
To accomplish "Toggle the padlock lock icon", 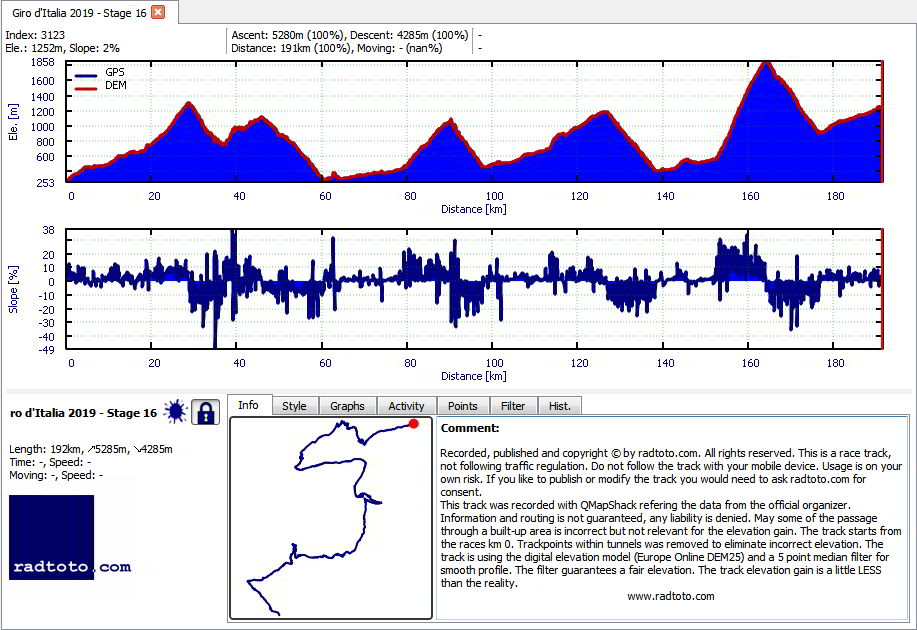I will (x=205, y=412).
